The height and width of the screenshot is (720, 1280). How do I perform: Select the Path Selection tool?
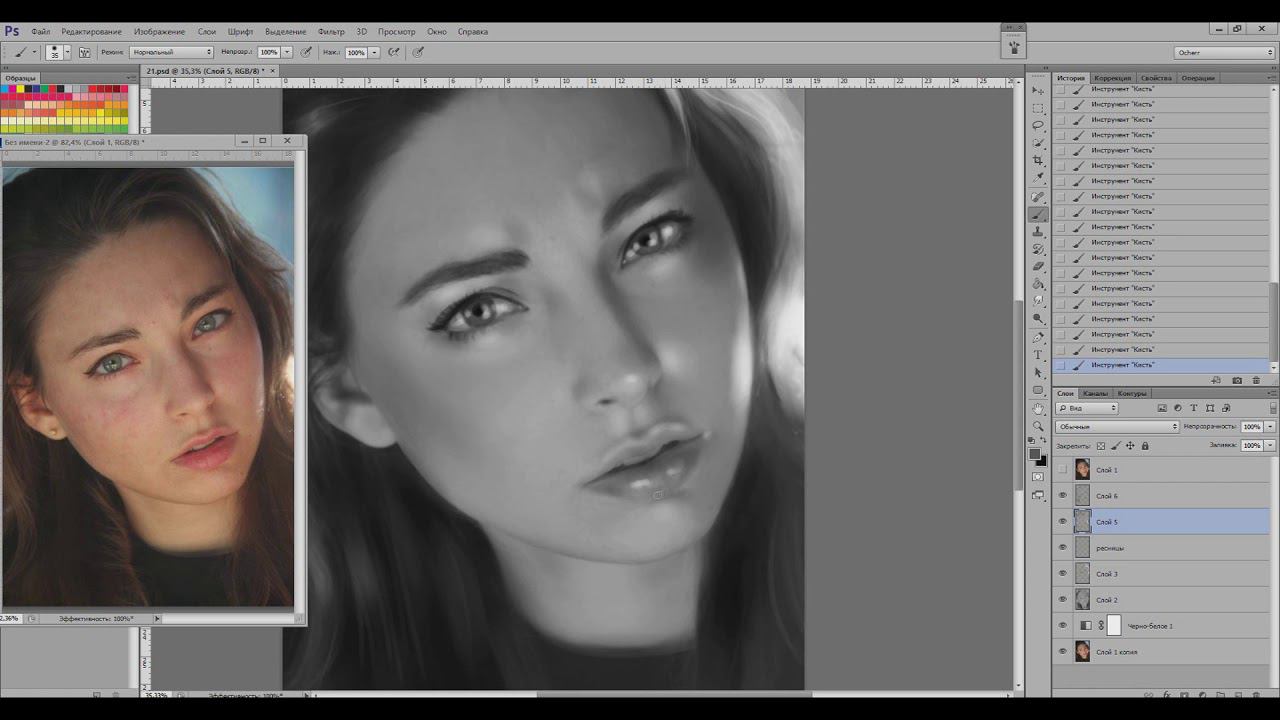1038,373
